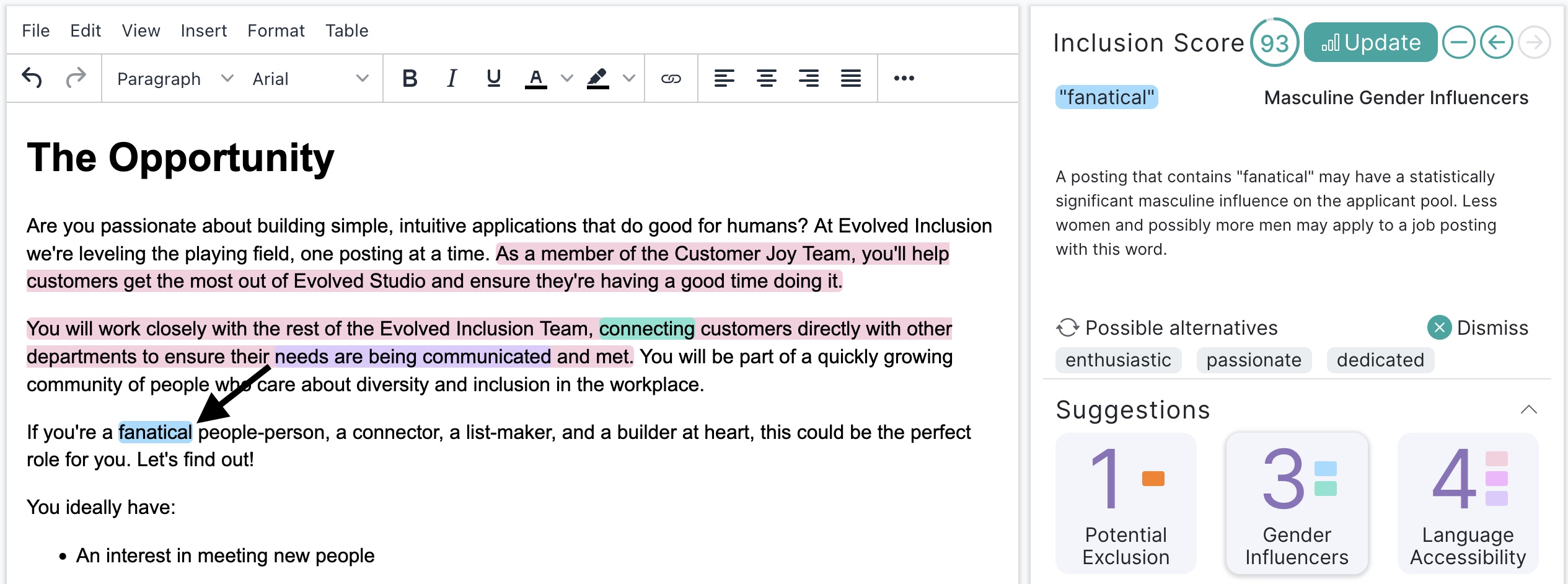Image resolution: width=1568 pixels, height=584 pixels.
Task: Click the 'You ideally have:' line
Action: [x=101, y=507]
